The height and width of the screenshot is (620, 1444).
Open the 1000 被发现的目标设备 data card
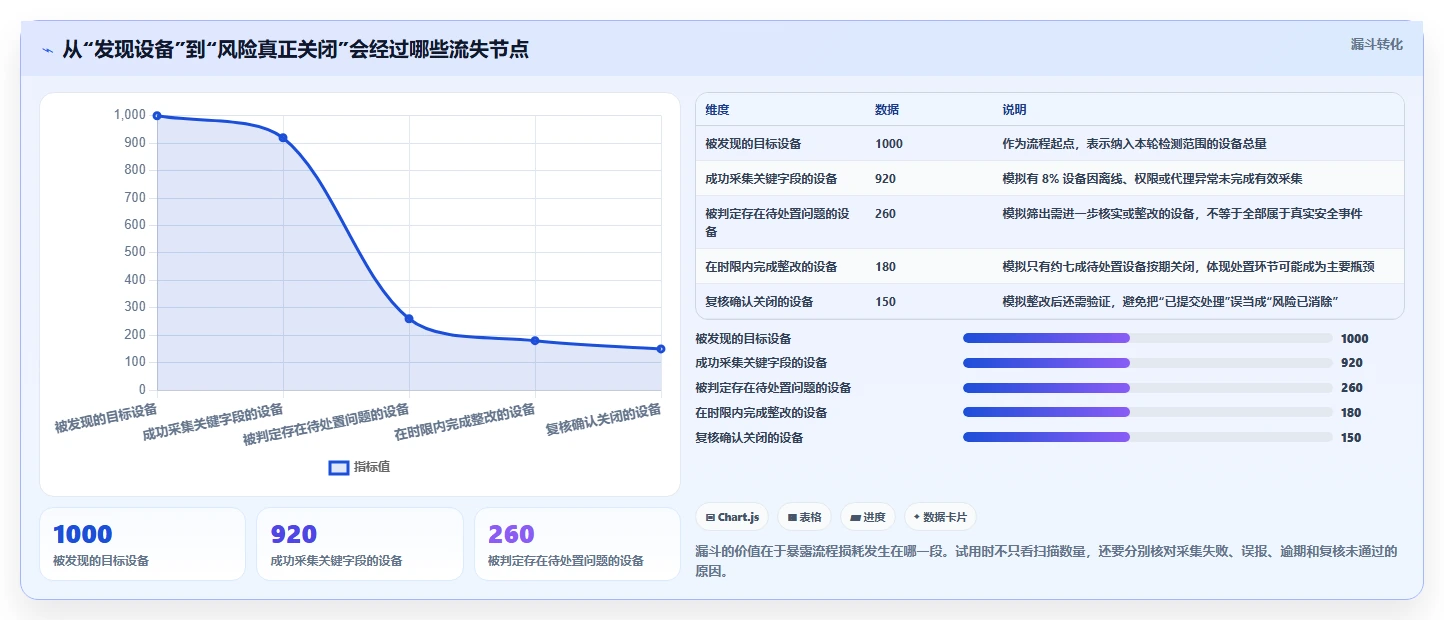pyautogui.click(x=142, y=544)
